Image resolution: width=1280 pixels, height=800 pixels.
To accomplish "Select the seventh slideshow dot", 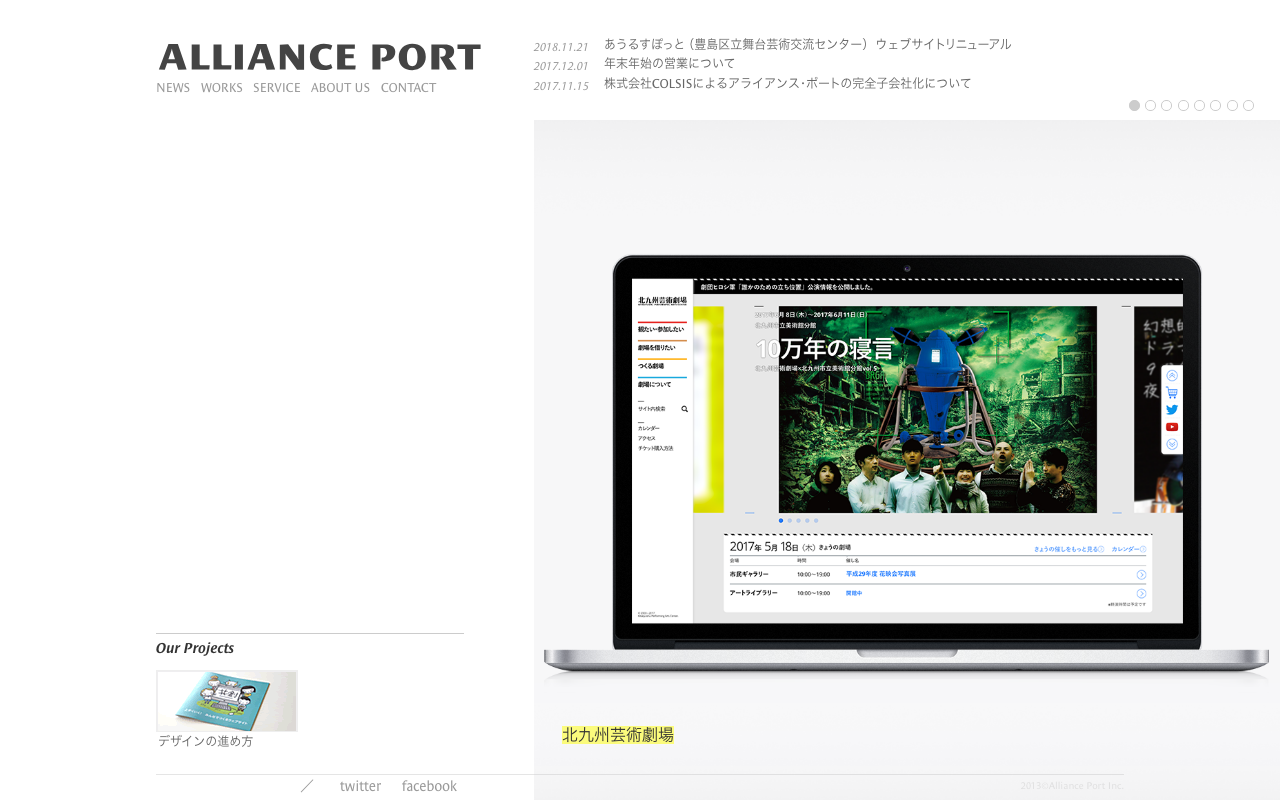I will (x=1232, y=105).
